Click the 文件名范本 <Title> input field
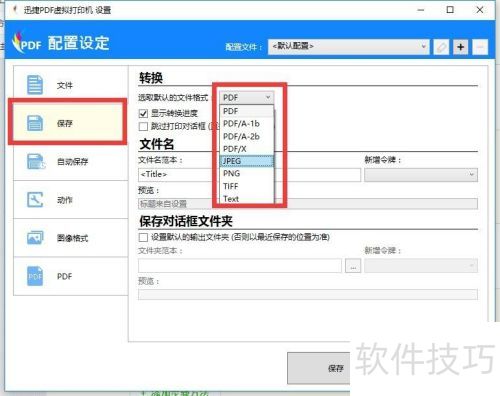500x396 pixels. (249, 175)
